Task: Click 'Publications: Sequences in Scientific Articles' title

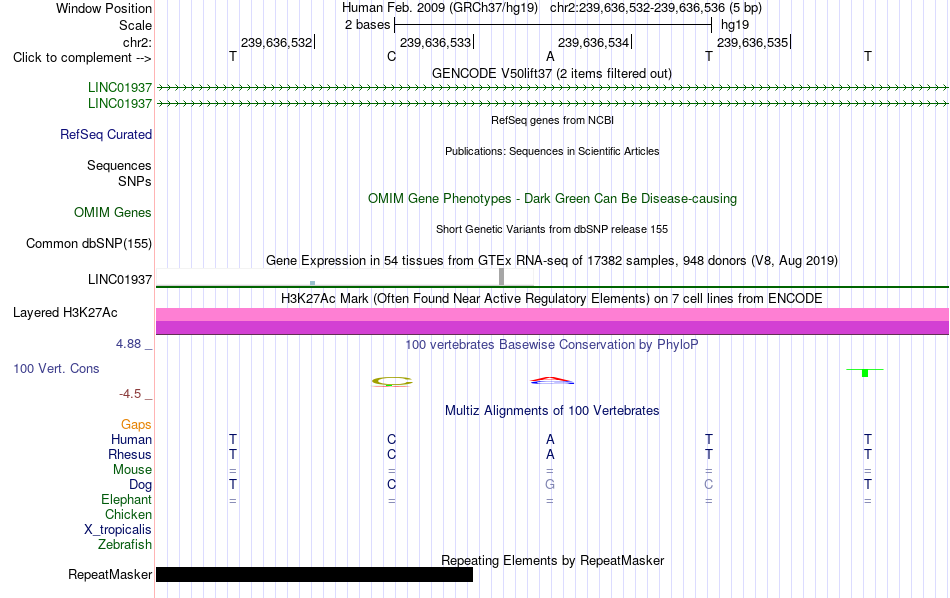Action: [x=552, y=151]
